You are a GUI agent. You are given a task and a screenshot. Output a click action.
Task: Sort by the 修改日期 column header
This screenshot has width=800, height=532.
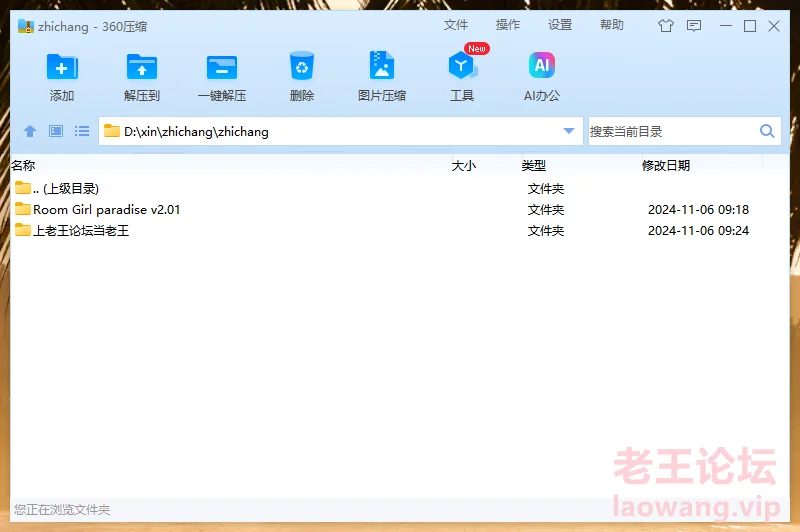point(666,165)
